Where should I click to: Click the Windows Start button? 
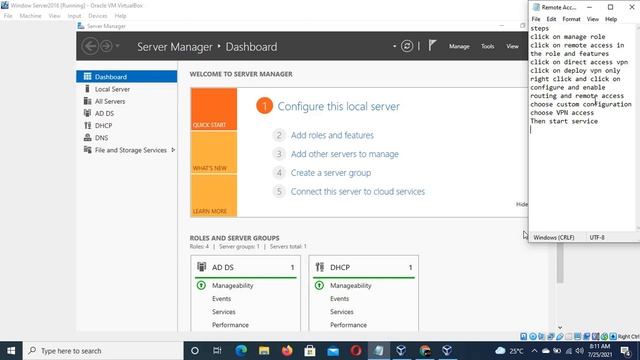pos(11,351)
